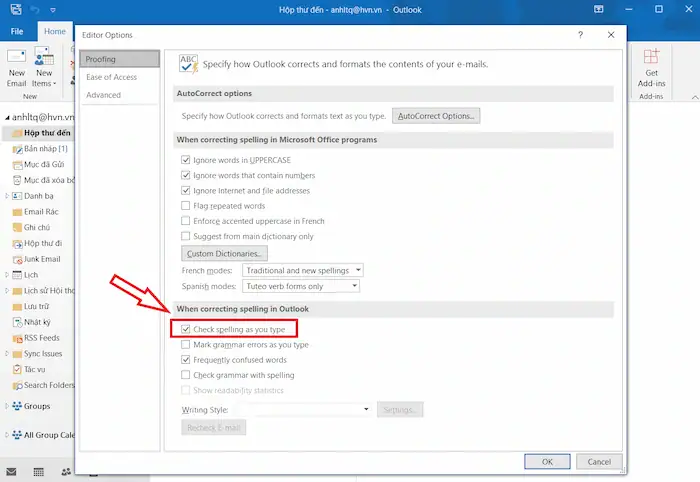
Task: Switch to Calendar view in bottom bar
Action: (x=39, y=472)
